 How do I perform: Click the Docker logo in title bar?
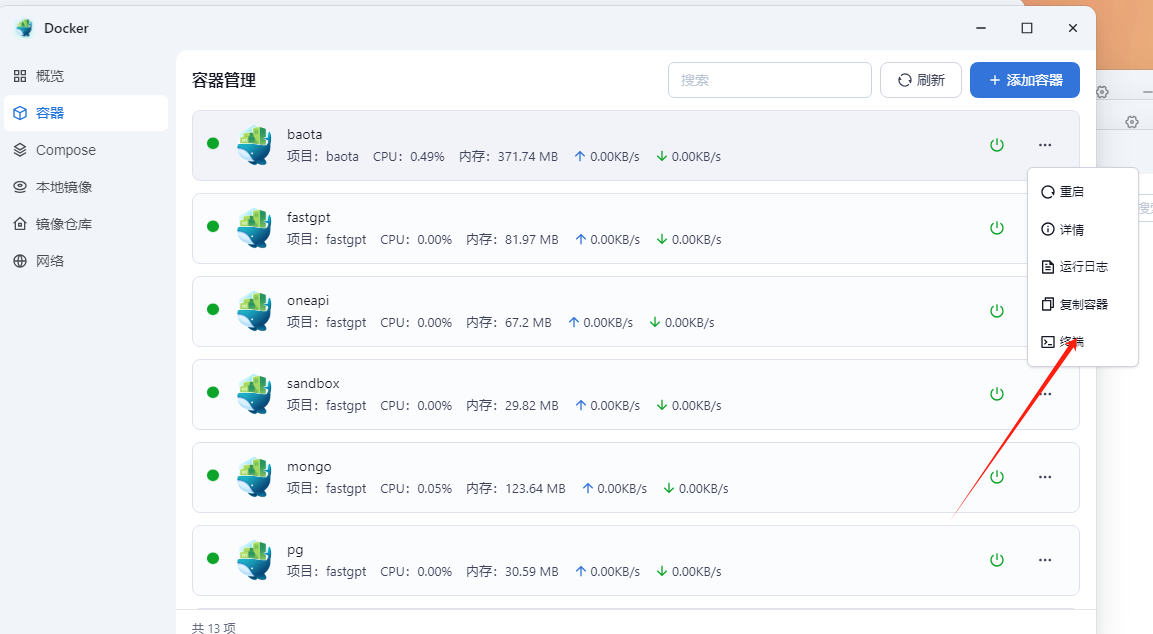click(25, 28)
